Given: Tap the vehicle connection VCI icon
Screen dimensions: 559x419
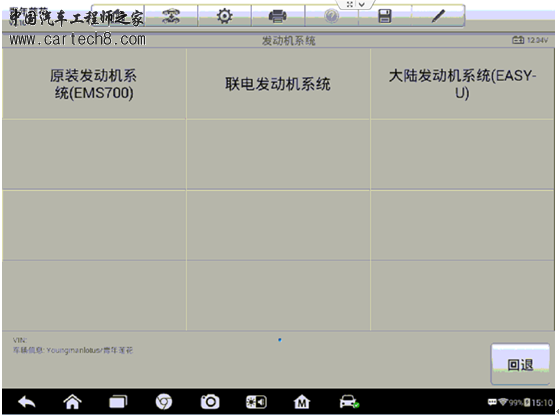Looking at the screenshot, I should (349, 402).
